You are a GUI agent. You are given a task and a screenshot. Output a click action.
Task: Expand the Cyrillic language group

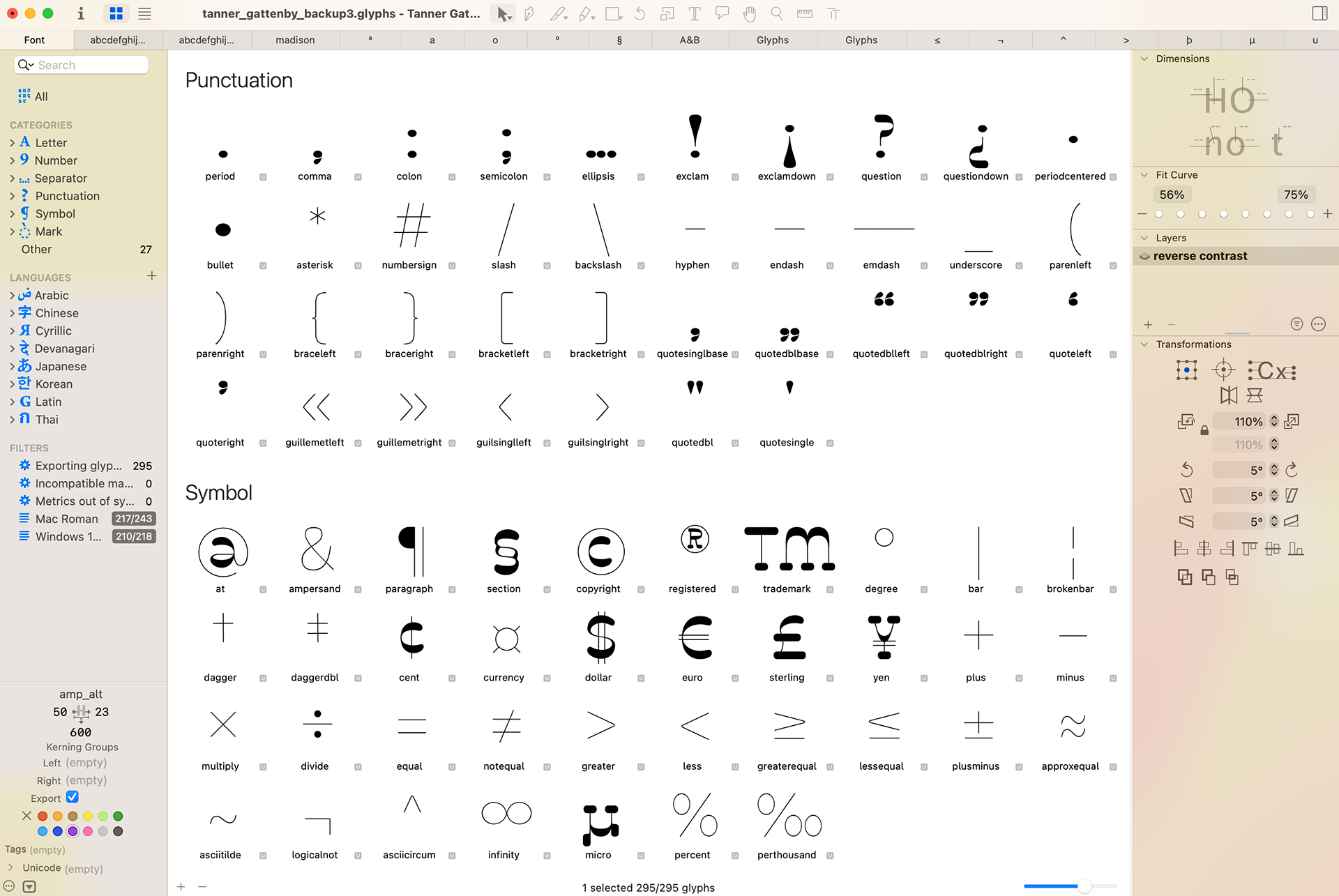point(12,331)
